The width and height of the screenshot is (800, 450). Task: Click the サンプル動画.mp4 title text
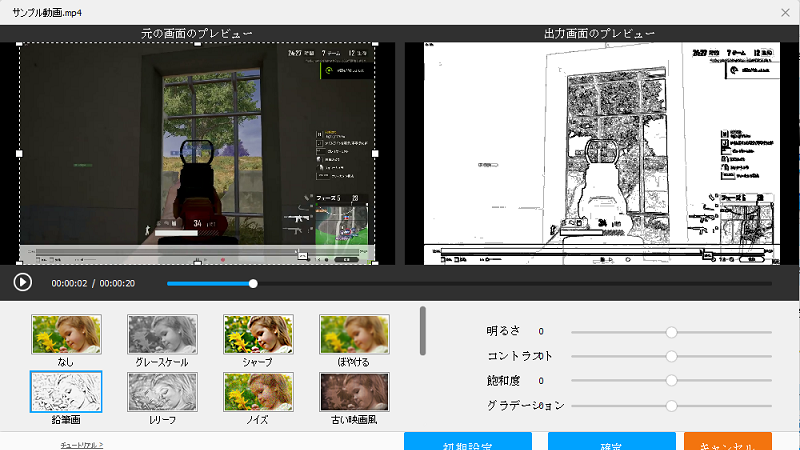(47, 13)
